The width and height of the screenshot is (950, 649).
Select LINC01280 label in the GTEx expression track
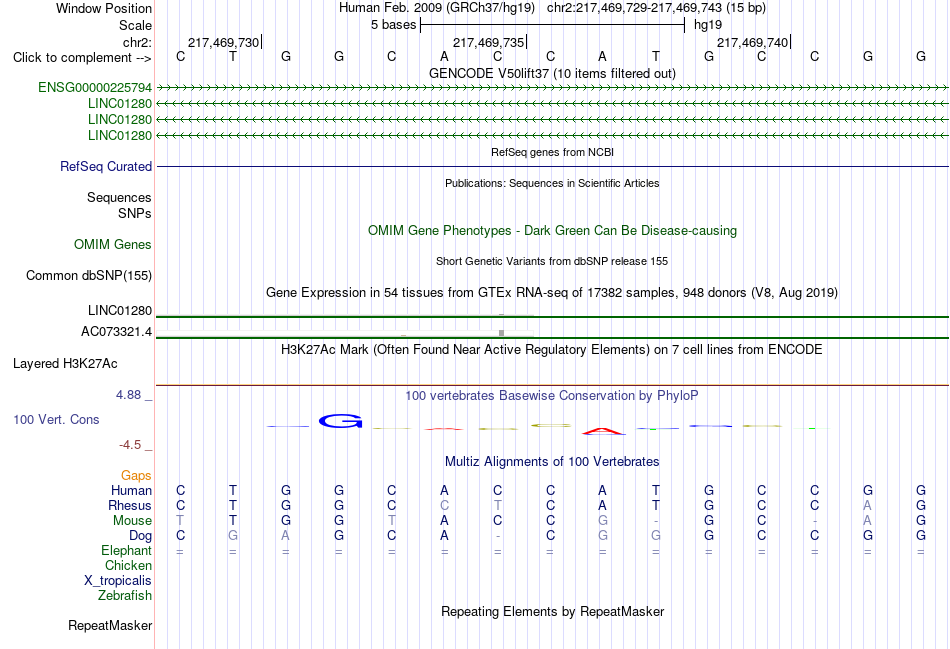click(119, 310)
